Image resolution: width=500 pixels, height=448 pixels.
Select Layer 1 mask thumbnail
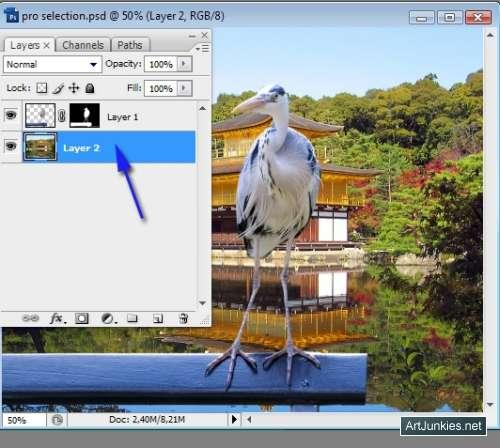coord(84,115)
